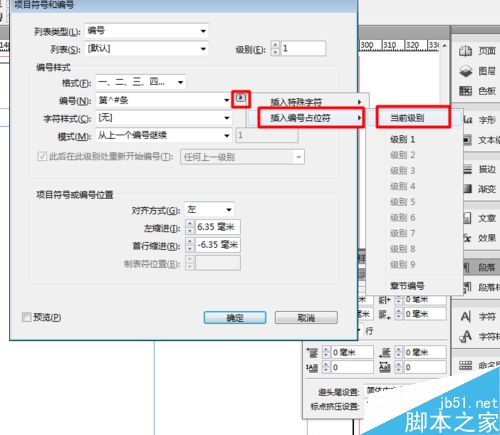Image resolution: width=500 pixels, height=435 pixels.
Task: Choose 当前级别 from the submenu
Action: click(413, 117)
